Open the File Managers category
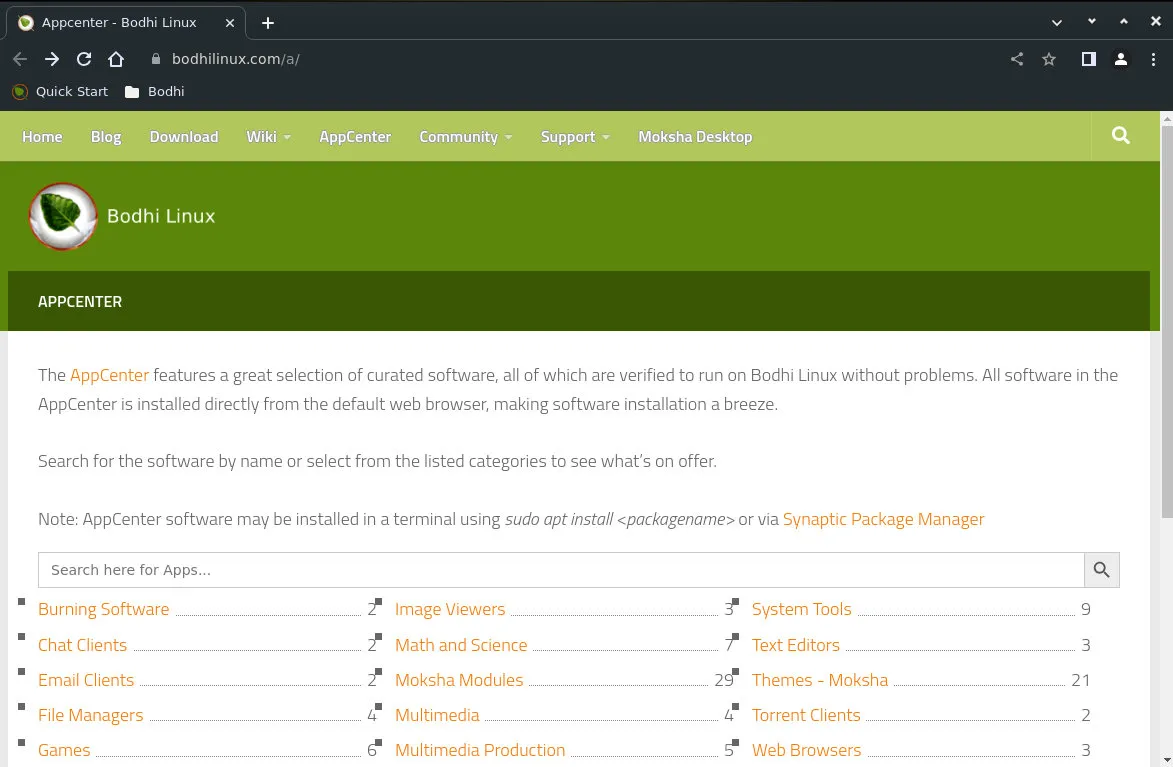Screen dimensions: 1173x767 pos(91,715)
